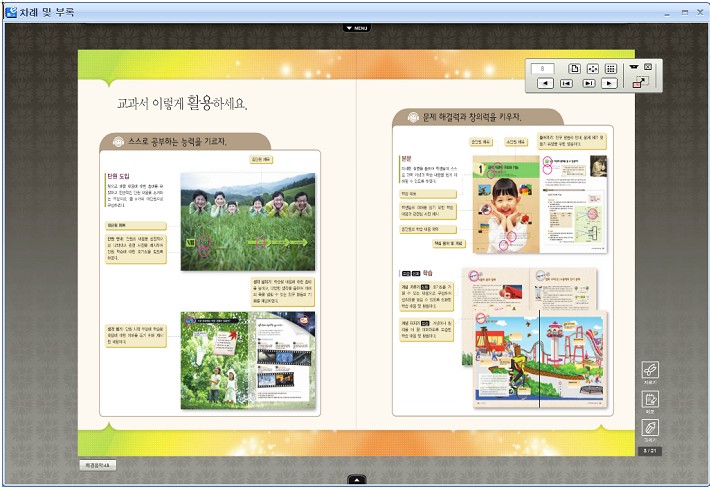Click the forest and filmstrip textbook page image
The width and height of the screenshot is (710, 490).
point(248,360)
